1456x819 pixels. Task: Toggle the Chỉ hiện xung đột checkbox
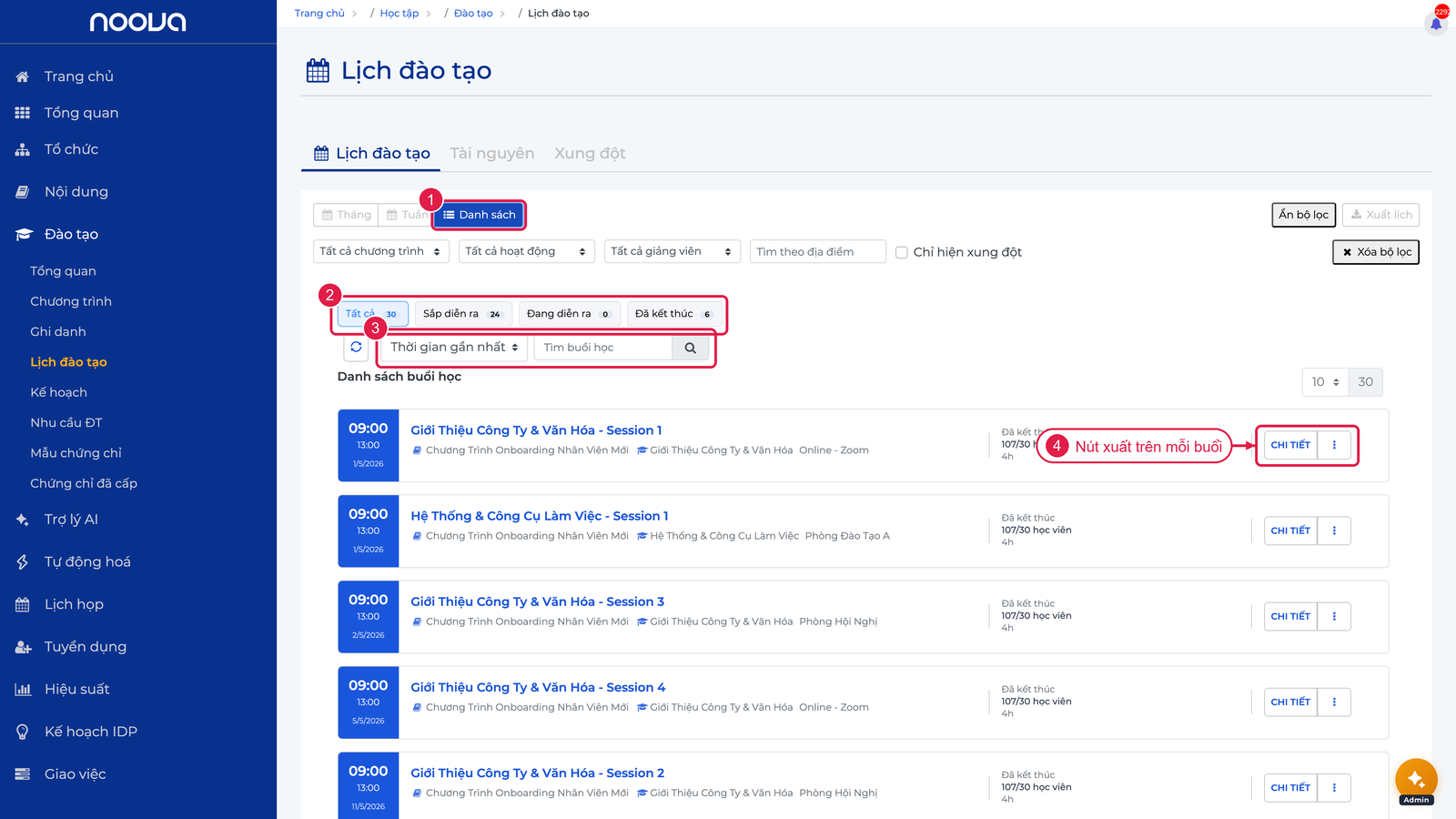point(902,252)
